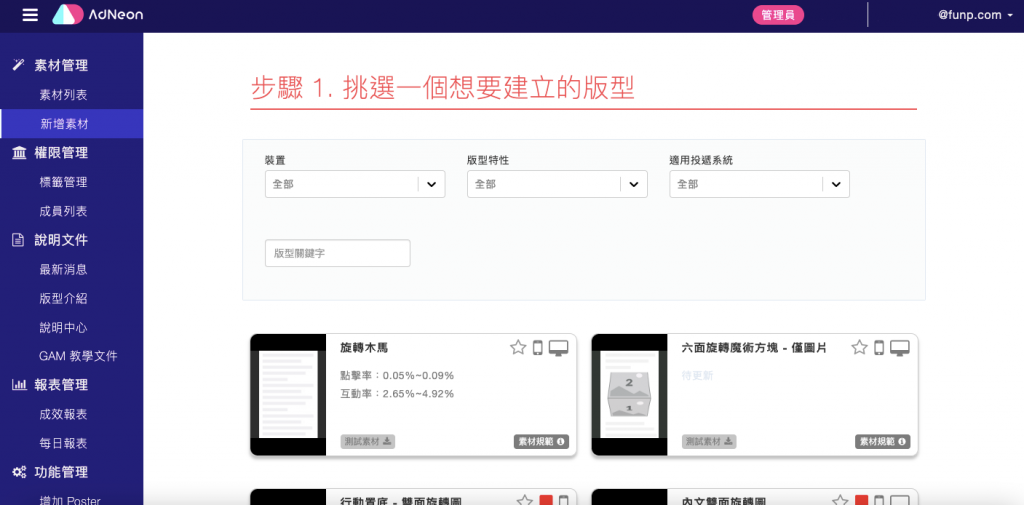The image size is (1024, 505).
Task: Open the hamburger menu icon
Action: coord(30,14)
